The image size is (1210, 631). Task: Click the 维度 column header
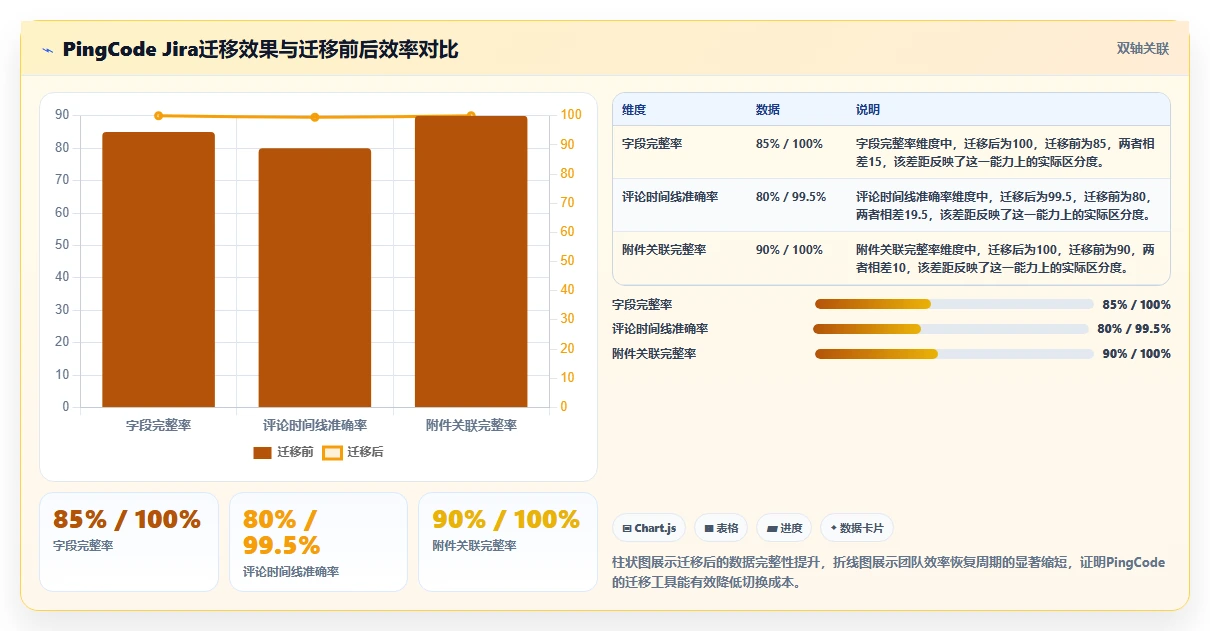(x=634, y=110)
